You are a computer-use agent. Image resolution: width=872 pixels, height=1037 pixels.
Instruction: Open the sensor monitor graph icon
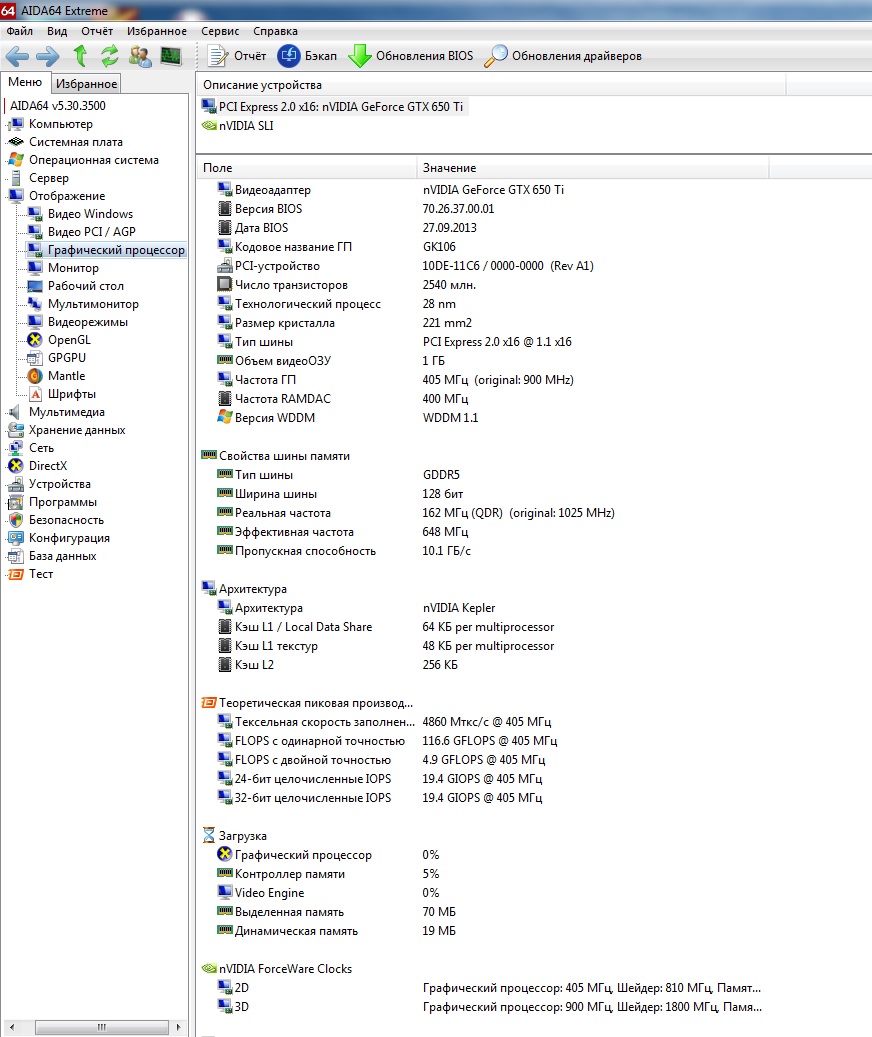click(x=171, y=56)
